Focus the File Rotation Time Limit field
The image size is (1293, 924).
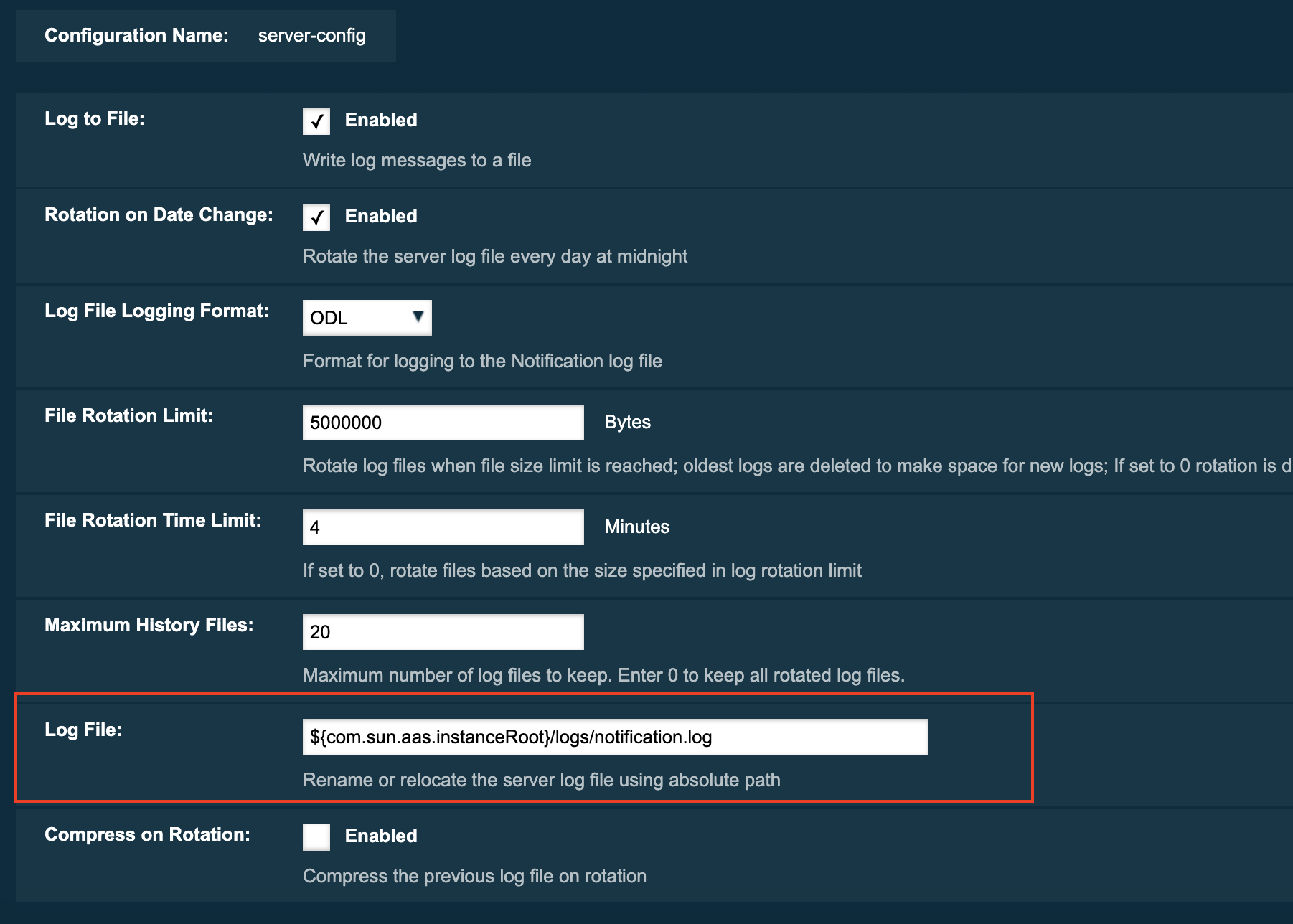[443, 527]
